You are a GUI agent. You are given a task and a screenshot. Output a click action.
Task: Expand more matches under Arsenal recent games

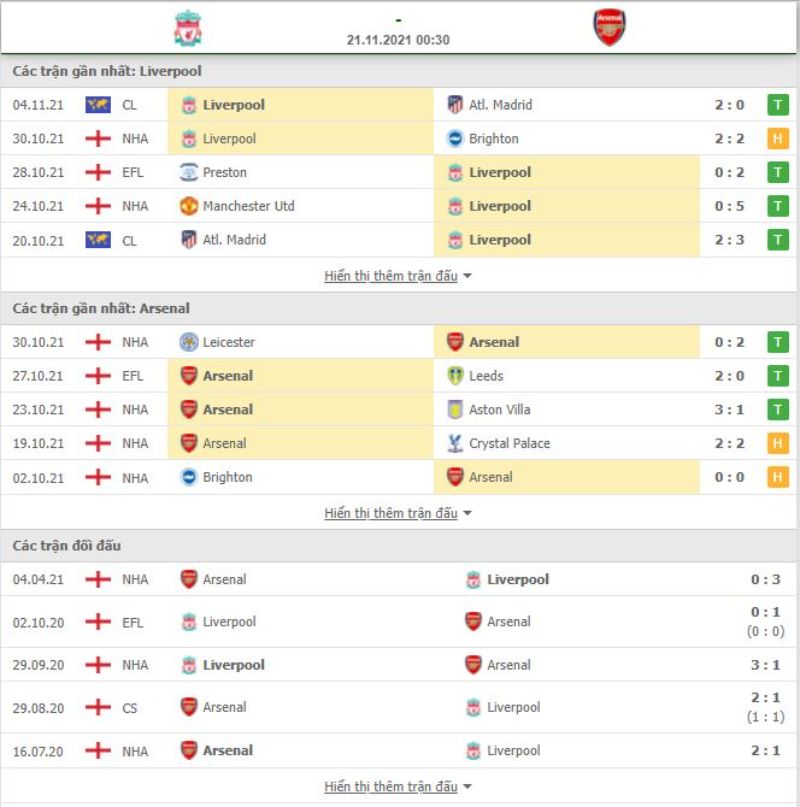pyautogui.click(x=397, y=513)
